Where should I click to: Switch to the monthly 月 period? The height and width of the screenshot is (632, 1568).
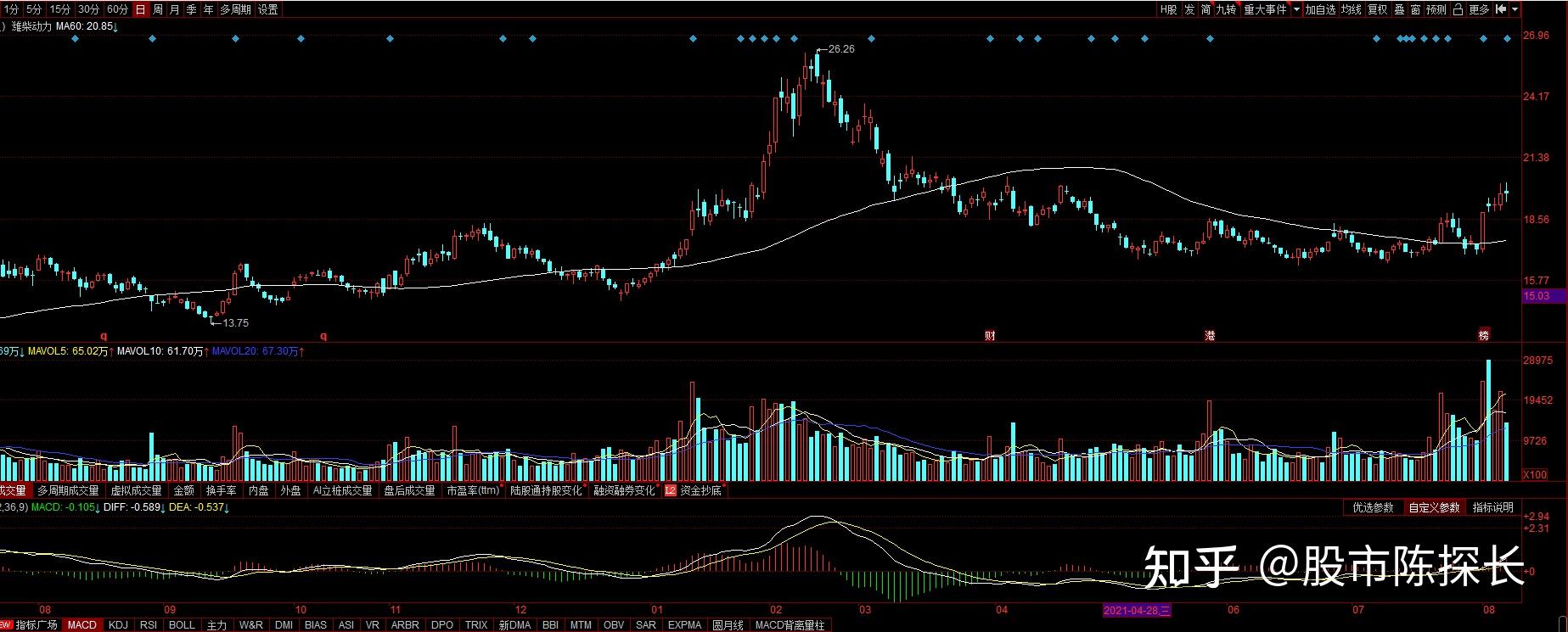[175, 9]
